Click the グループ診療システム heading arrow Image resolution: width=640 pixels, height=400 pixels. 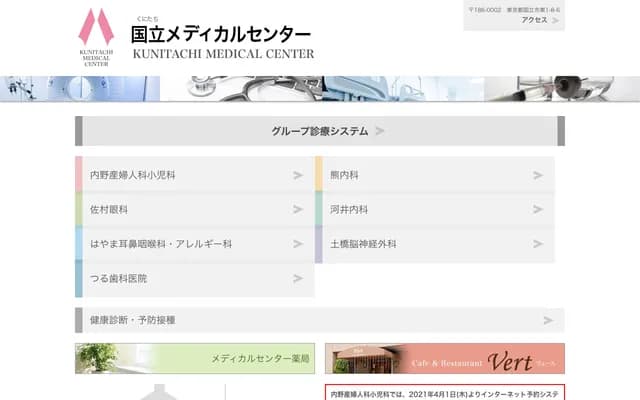(380, 131)
